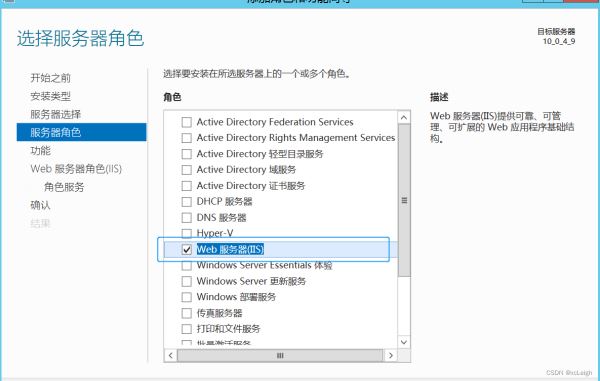600x381 pixels.
Task: Go to the 开始之前 step
Action: [51, 78]
